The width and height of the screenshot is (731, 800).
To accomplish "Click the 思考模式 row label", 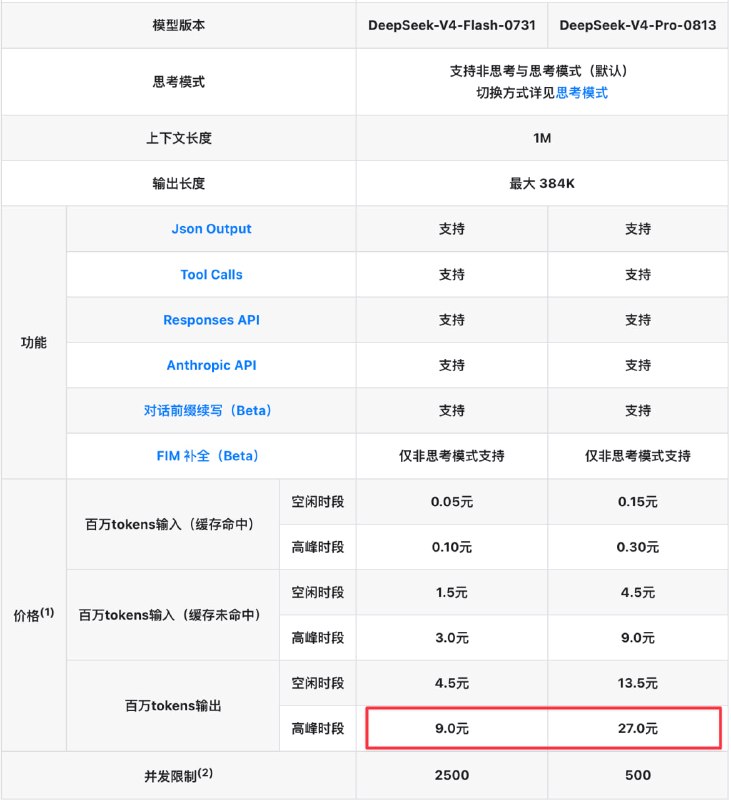I will coord(179,82).
